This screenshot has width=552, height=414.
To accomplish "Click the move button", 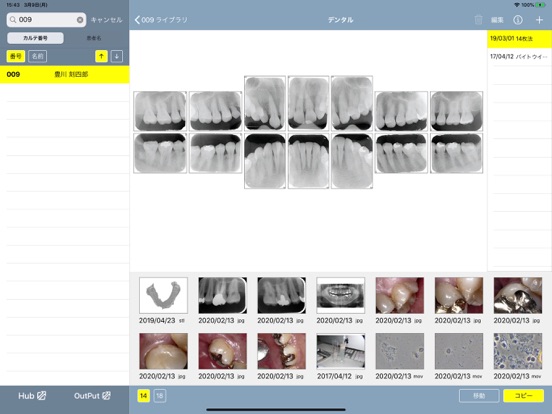I will coord(479,396).
